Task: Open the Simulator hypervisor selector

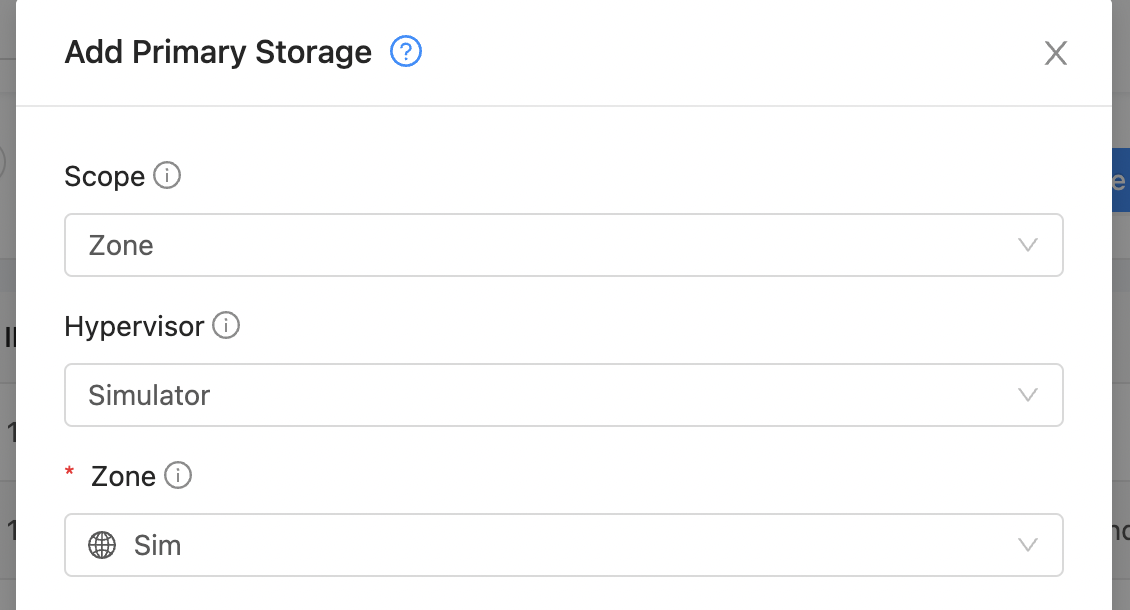Action: [x=564, y=395]
